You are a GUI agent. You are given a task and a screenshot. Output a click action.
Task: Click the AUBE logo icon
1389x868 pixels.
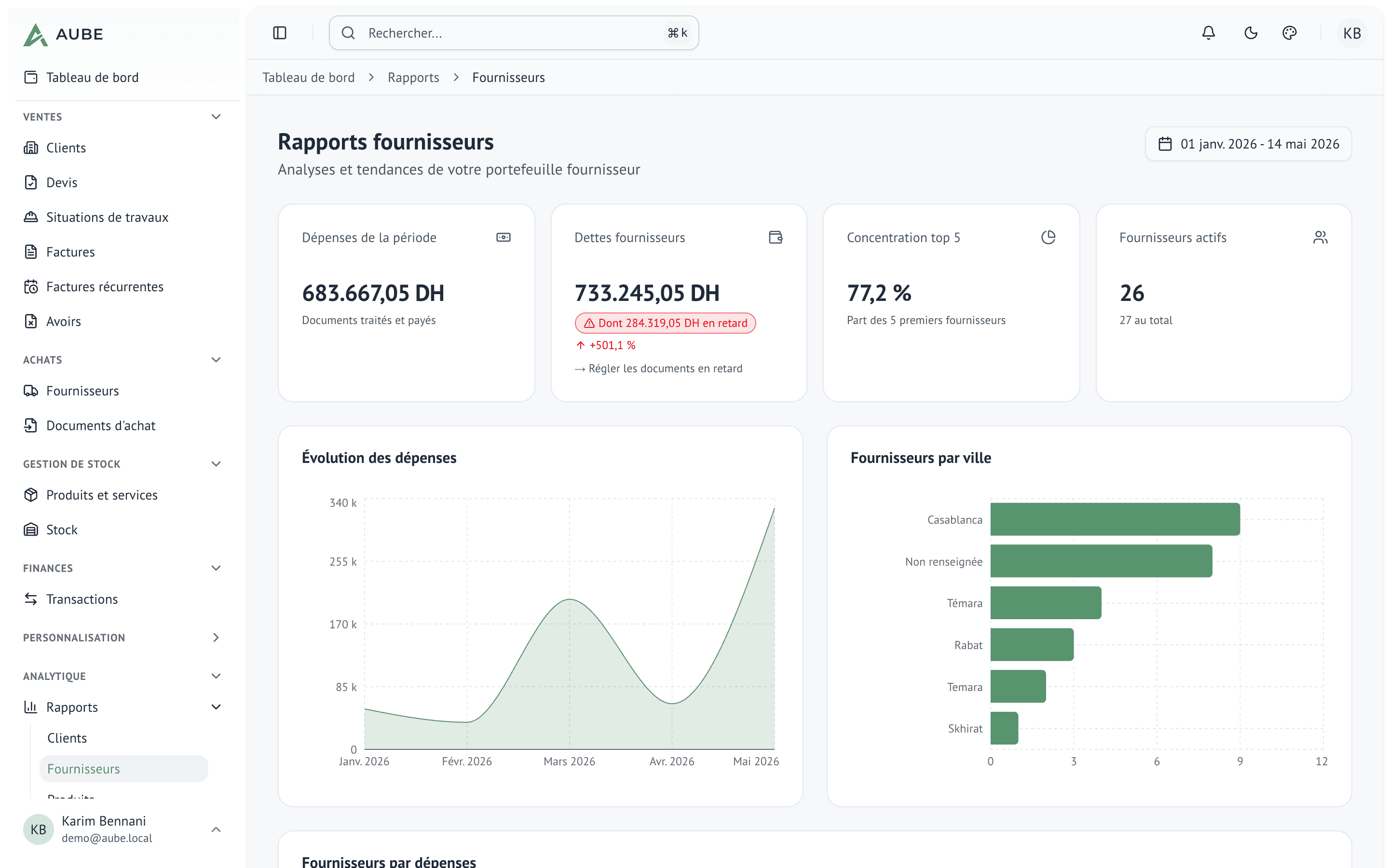coord(35,34)
